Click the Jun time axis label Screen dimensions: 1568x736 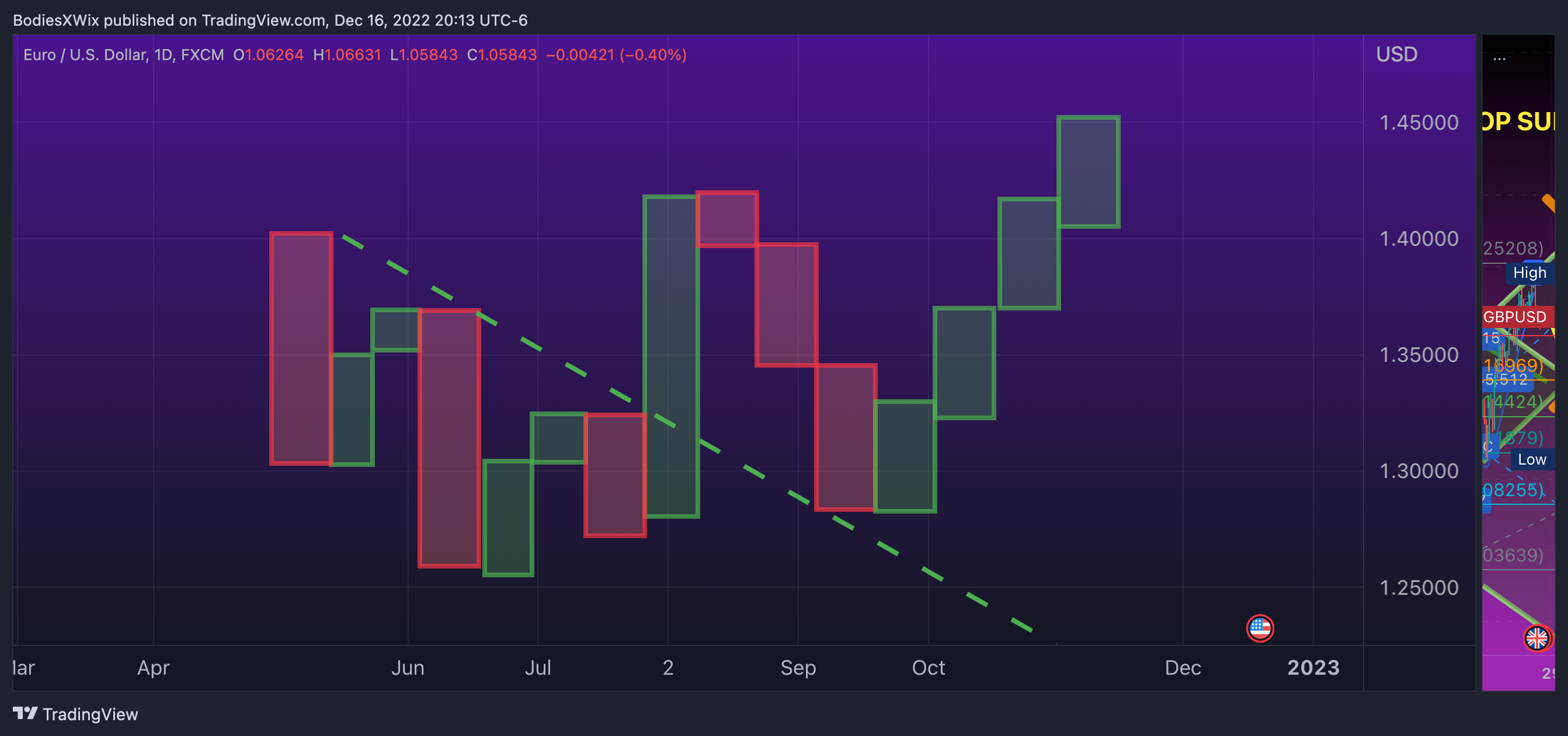point(408,667)
